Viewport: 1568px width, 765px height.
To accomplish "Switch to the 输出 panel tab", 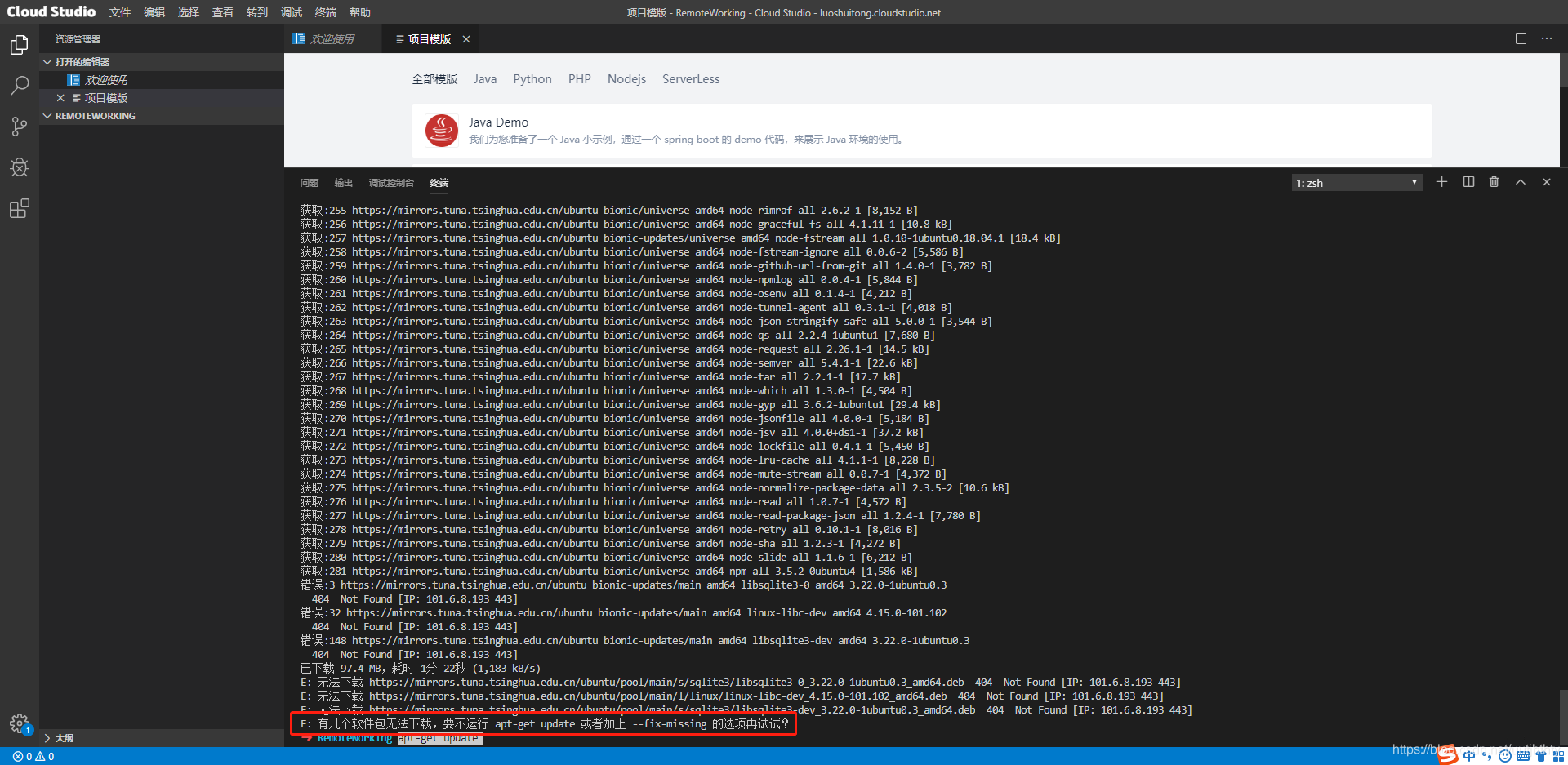I will (344, 183).
